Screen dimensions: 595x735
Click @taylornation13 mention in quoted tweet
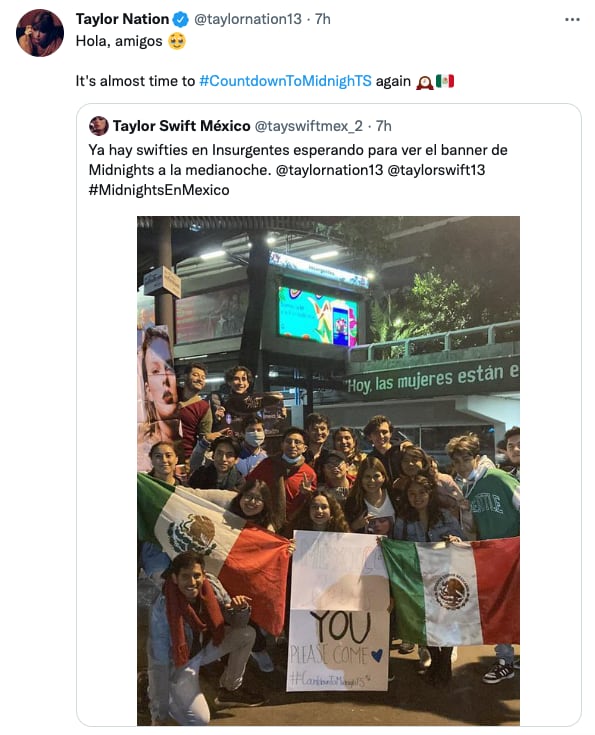(x=329, y=170)
